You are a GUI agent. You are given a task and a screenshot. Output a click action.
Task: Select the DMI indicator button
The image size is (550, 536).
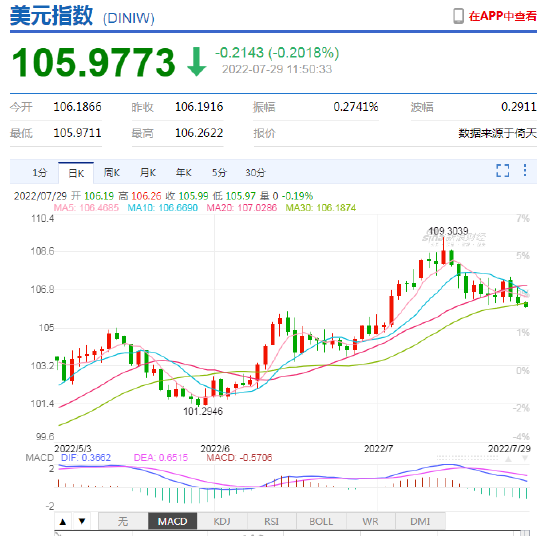[420, 522]
